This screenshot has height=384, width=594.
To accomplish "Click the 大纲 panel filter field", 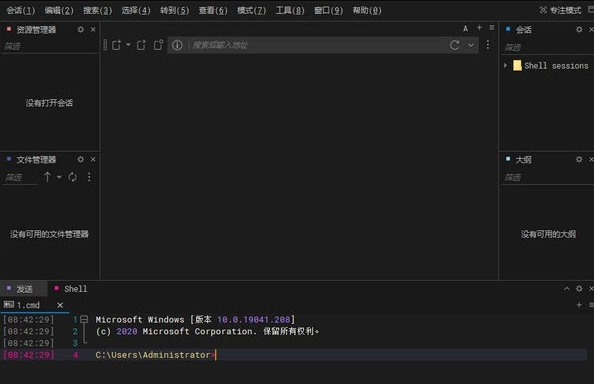I will tap(547, 177).
